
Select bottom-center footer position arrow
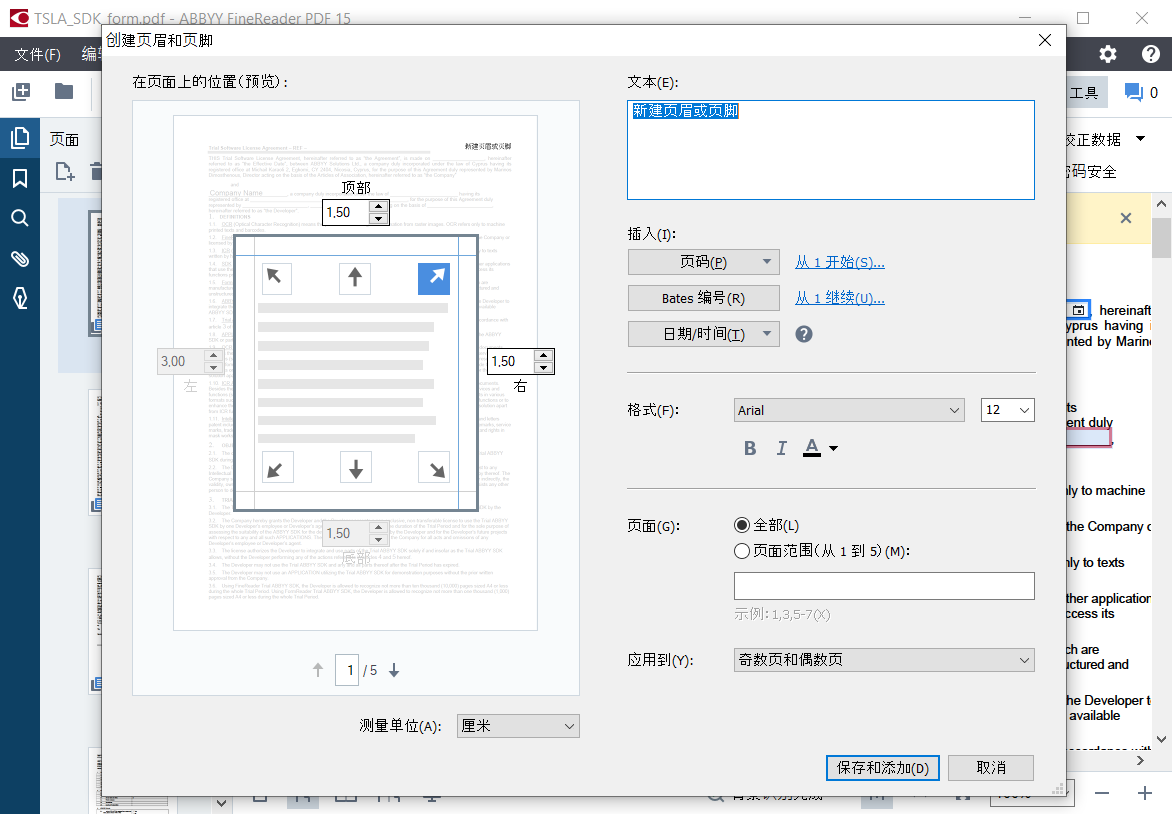(x=355, y=467)
